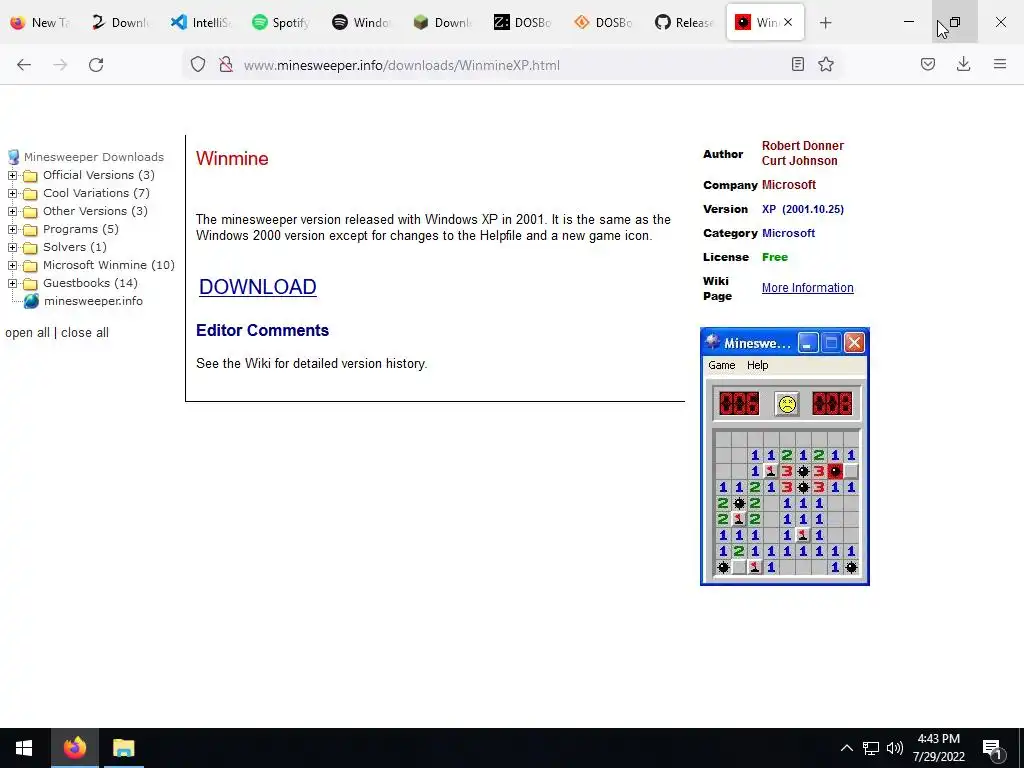Click Firefox icon in the taskbar
Screen dimensions: 1024x768
(x=74, y=748)
